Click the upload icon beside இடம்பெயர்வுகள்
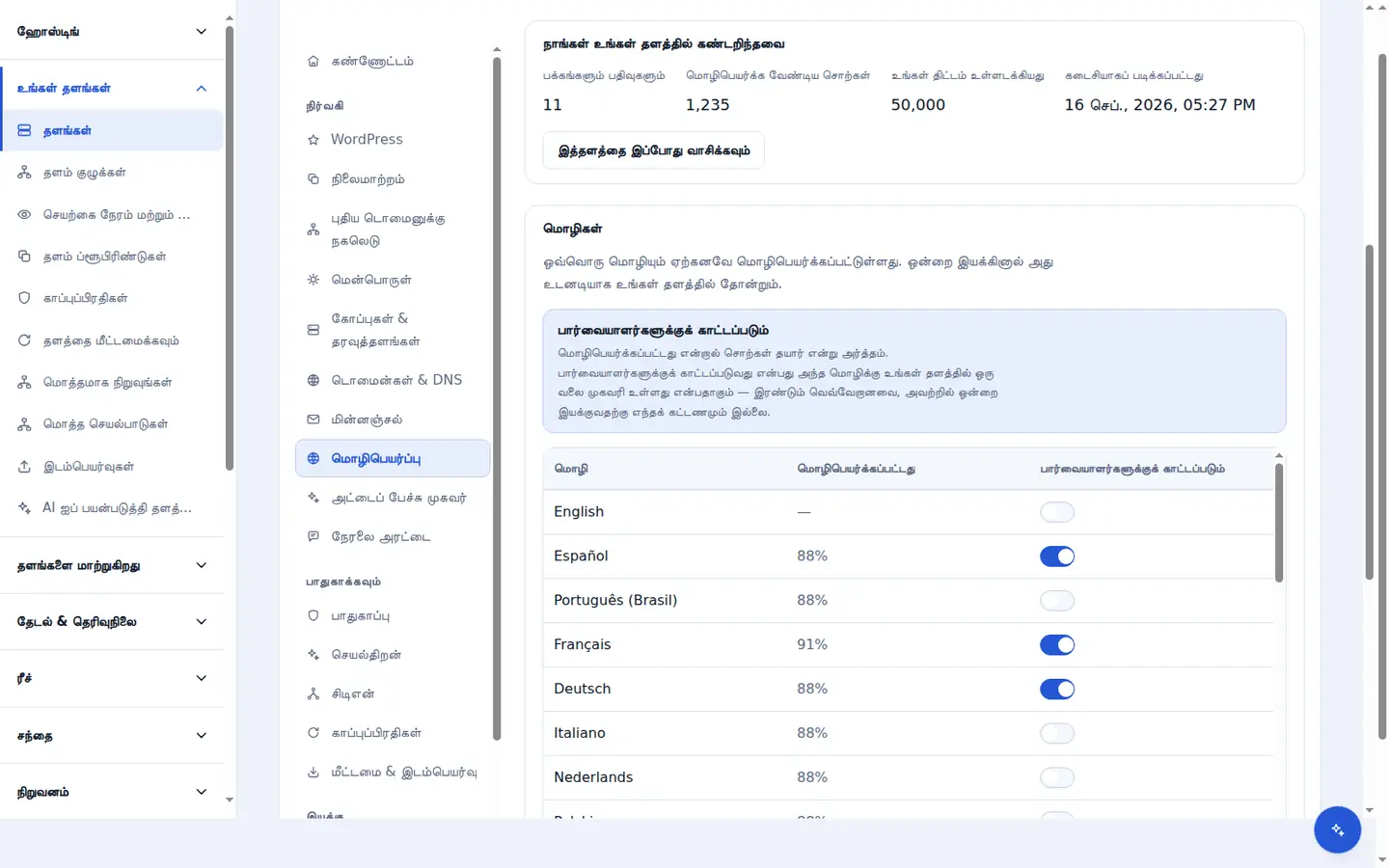 click(x=25, y=466)
